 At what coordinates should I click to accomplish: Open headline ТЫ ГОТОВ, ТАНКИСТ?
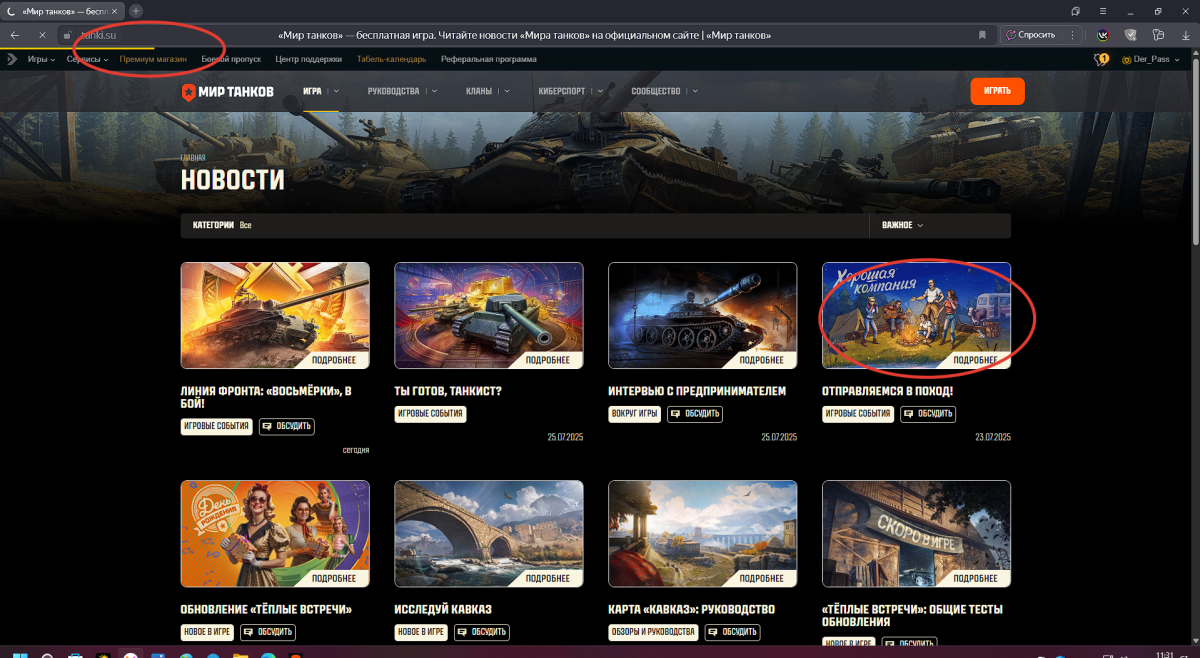(x=449, y=391)
